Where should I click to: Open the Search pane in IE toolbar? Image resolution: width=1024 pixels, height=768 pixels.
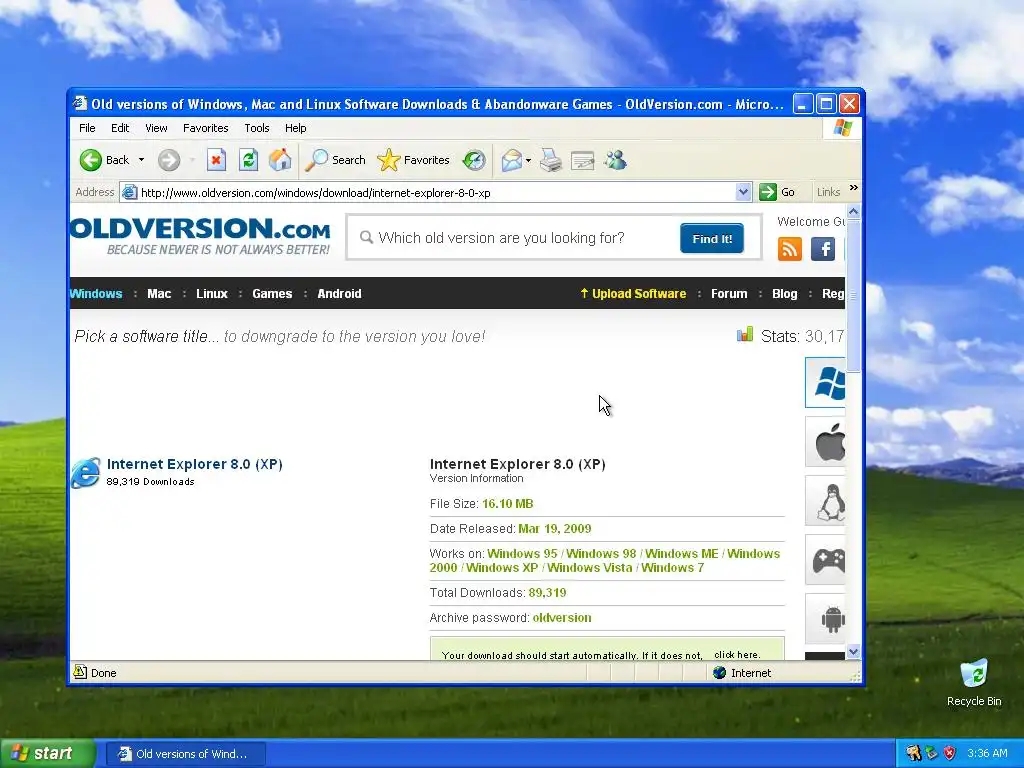[335, 160]
